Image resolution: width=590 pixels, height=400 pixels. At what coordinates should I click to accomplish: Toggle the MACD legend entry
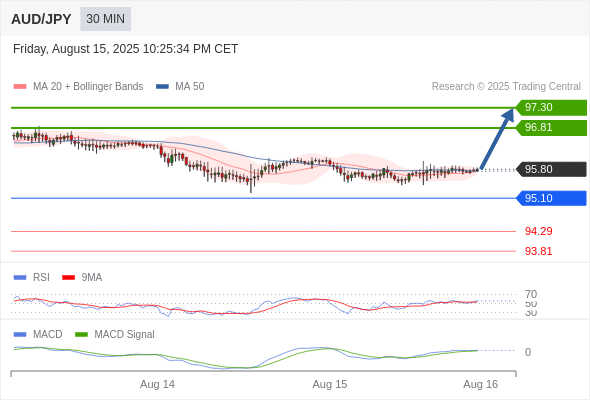[x=38, y=334]
